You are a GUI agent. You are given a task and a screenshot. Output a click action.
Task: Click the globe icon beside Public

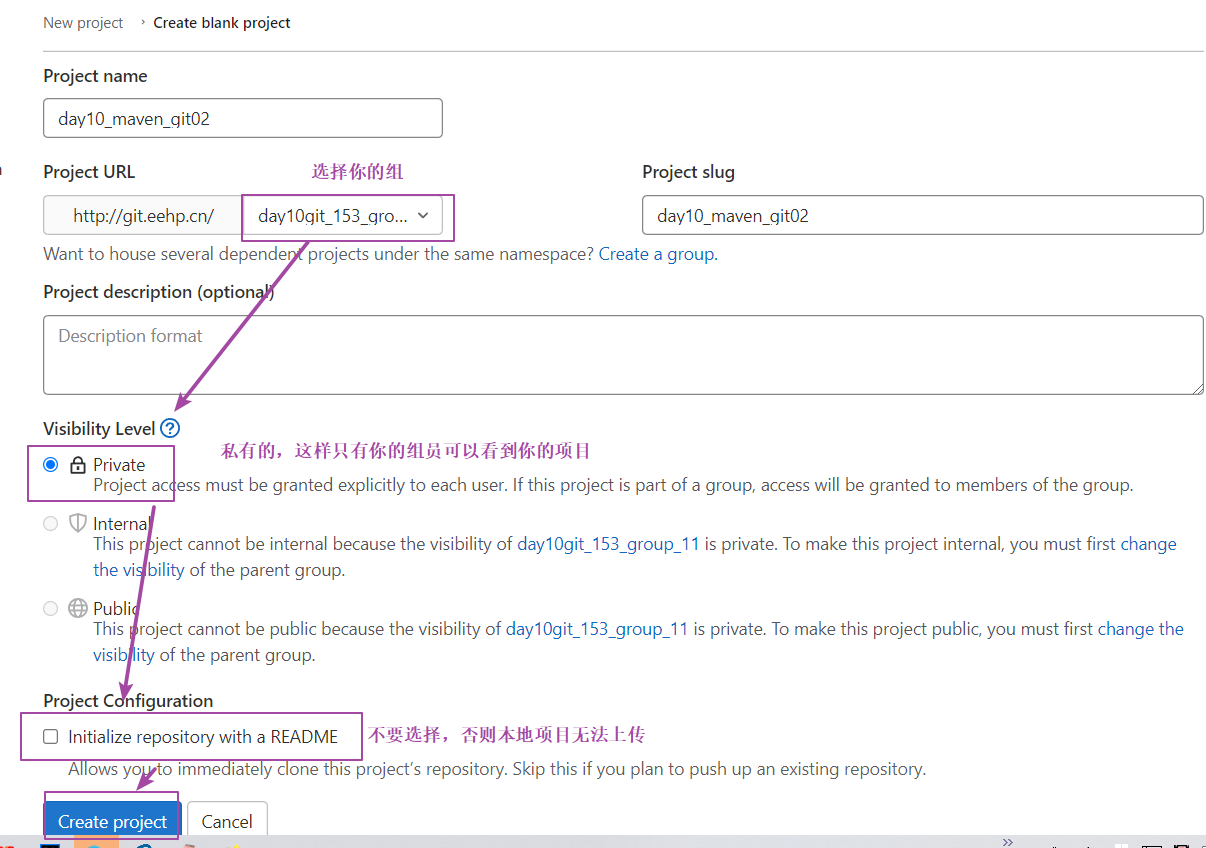pyautogui.click(x=78, y=608)
